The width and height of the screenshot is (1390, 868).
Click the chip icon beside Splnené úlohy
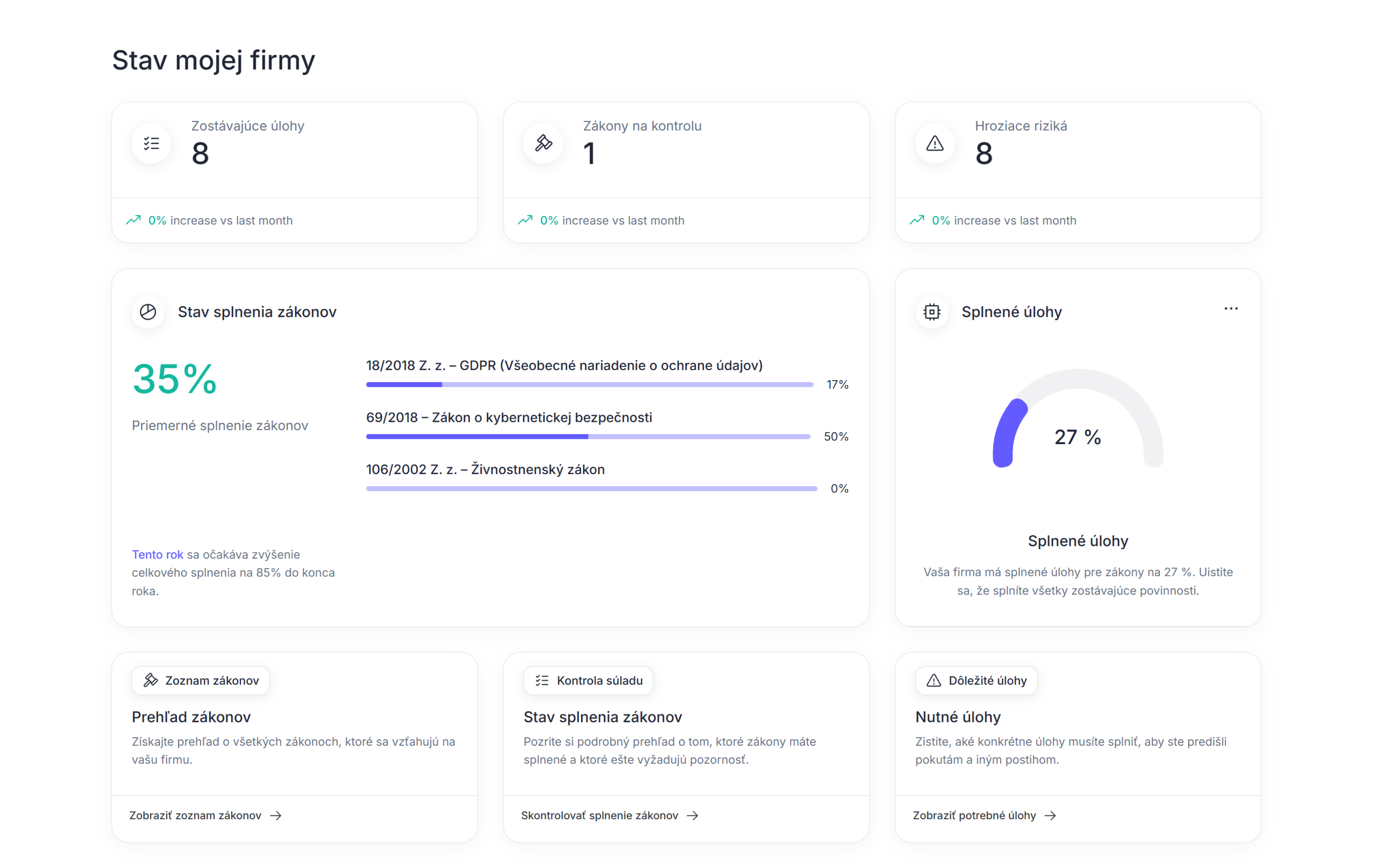coord(932,312)
